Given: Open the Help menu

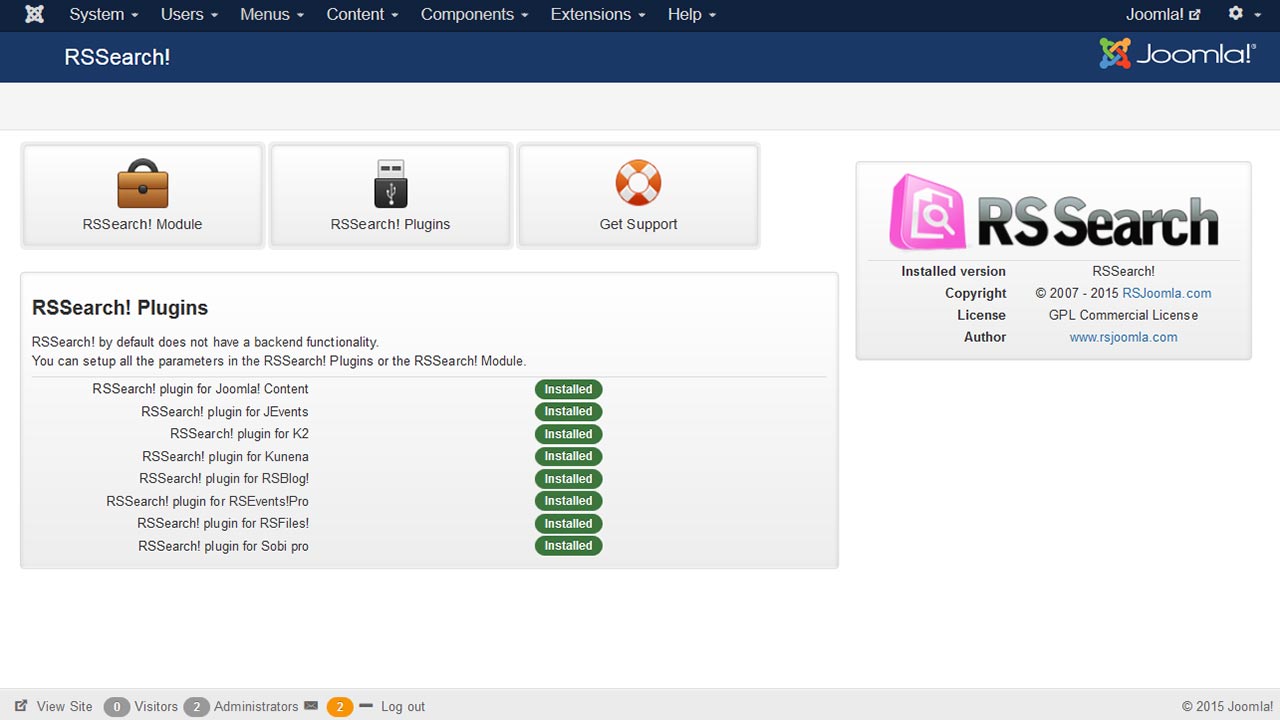Looking at the screenshot, I should [x=692, y=14].
